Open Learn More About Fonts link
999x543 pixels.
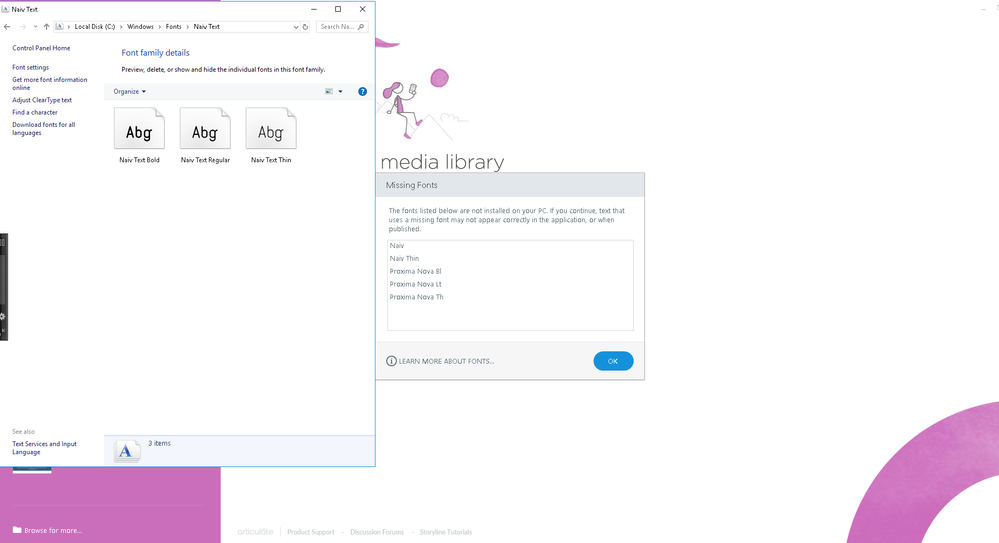pos(446,361)
